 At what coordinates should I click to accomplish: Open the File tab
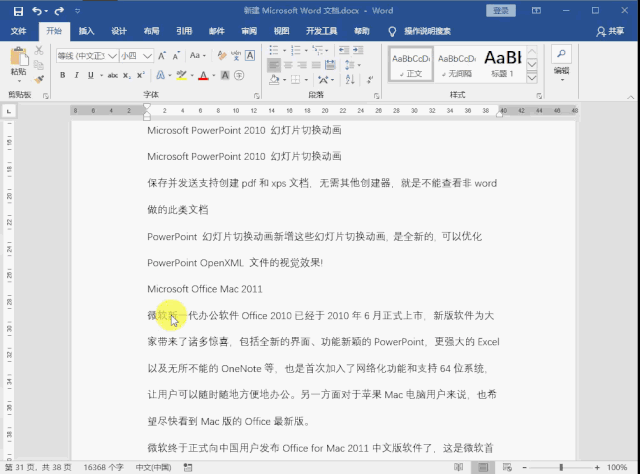point(18,31)
